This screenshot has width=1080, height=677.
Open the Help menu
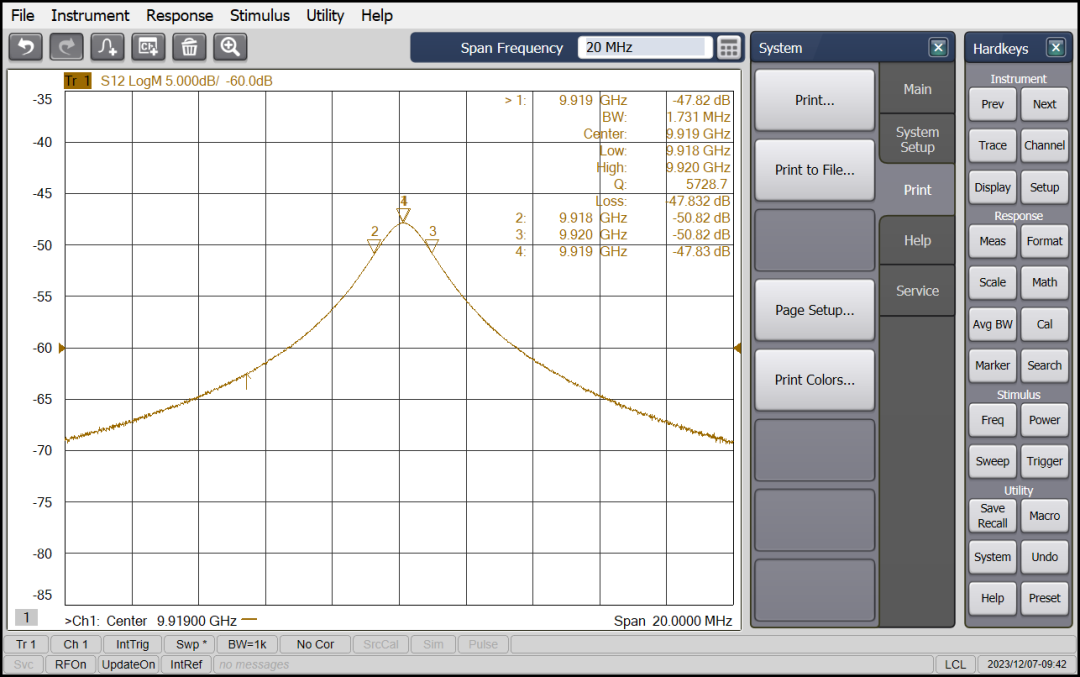(x=377, y=15)
